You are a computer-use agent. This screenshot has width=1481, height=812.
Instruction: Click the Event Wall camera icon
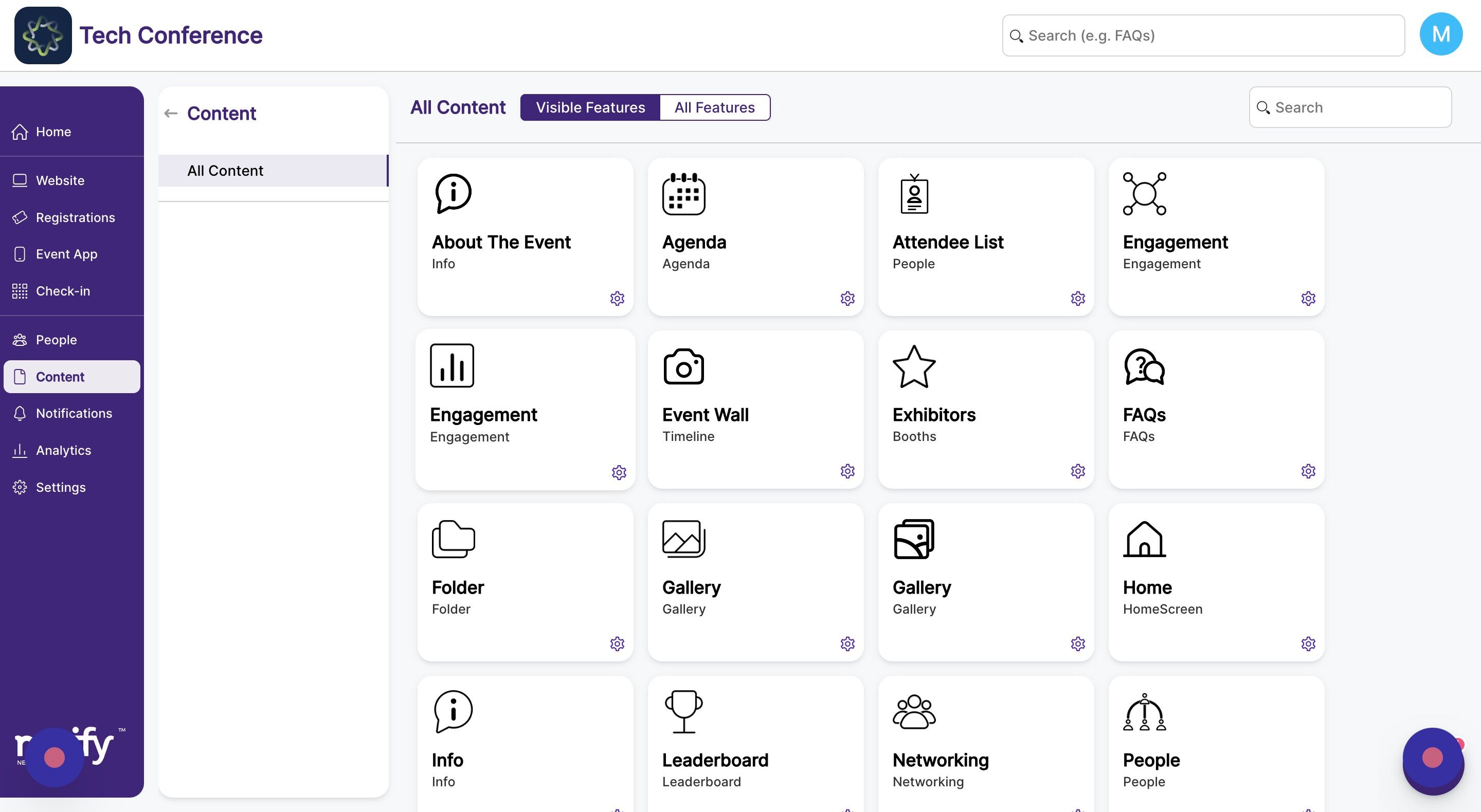(x=683, y=366)
